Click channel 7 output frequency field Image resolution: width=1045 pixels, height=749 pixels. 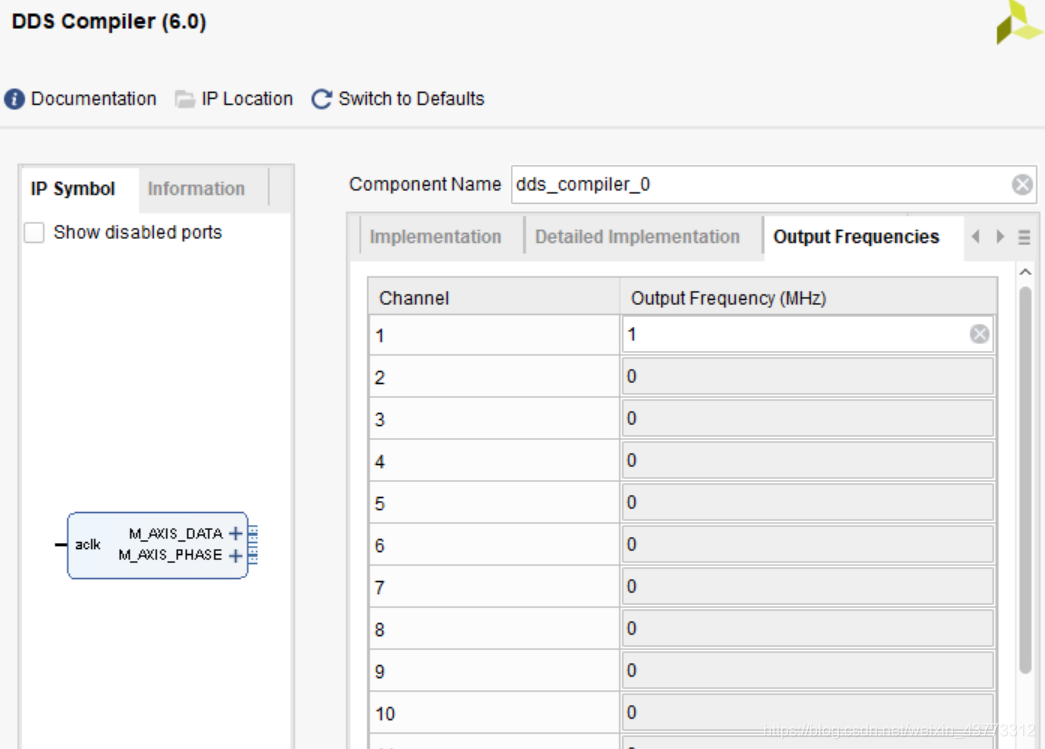(808, 586)
